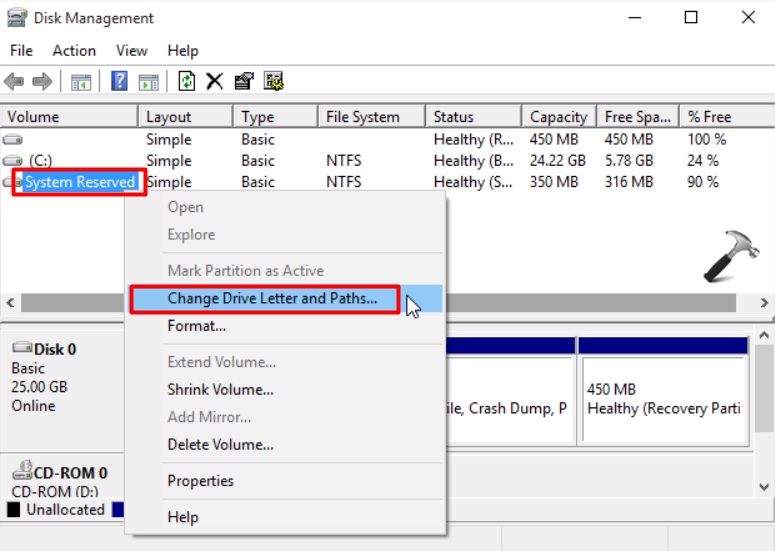Sort by the File System column header
The width and height of the screenshot is (775, 551).
coord(372,117)
